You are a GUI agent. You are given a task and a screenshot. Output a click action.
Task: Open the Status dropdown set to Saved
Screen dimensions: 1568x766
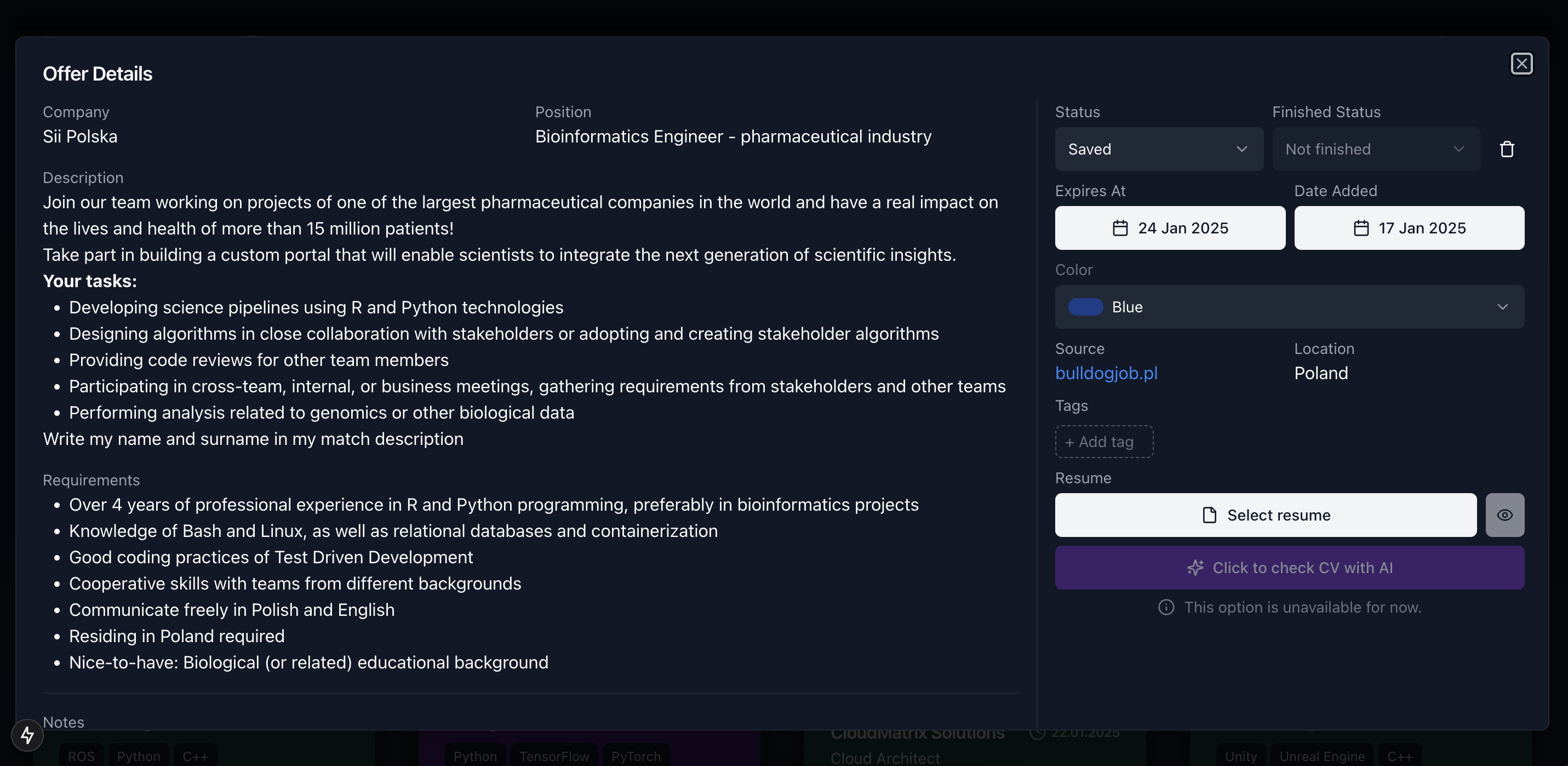pos(1158,149)
